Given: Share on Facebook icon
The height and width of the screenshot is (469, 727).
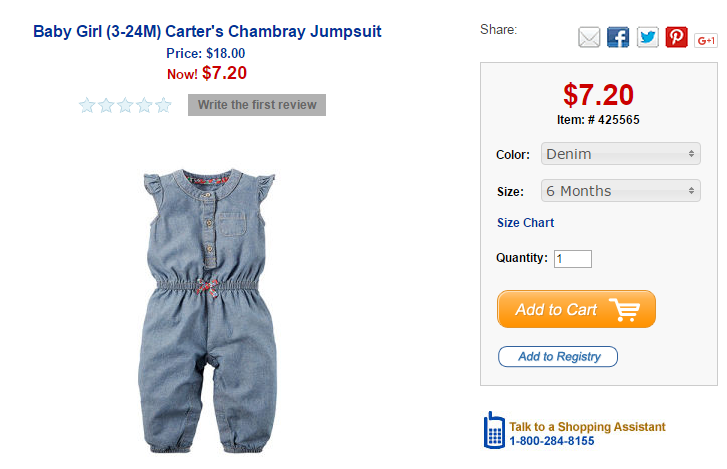Looking at the screenshot, I should click(618, 38).
